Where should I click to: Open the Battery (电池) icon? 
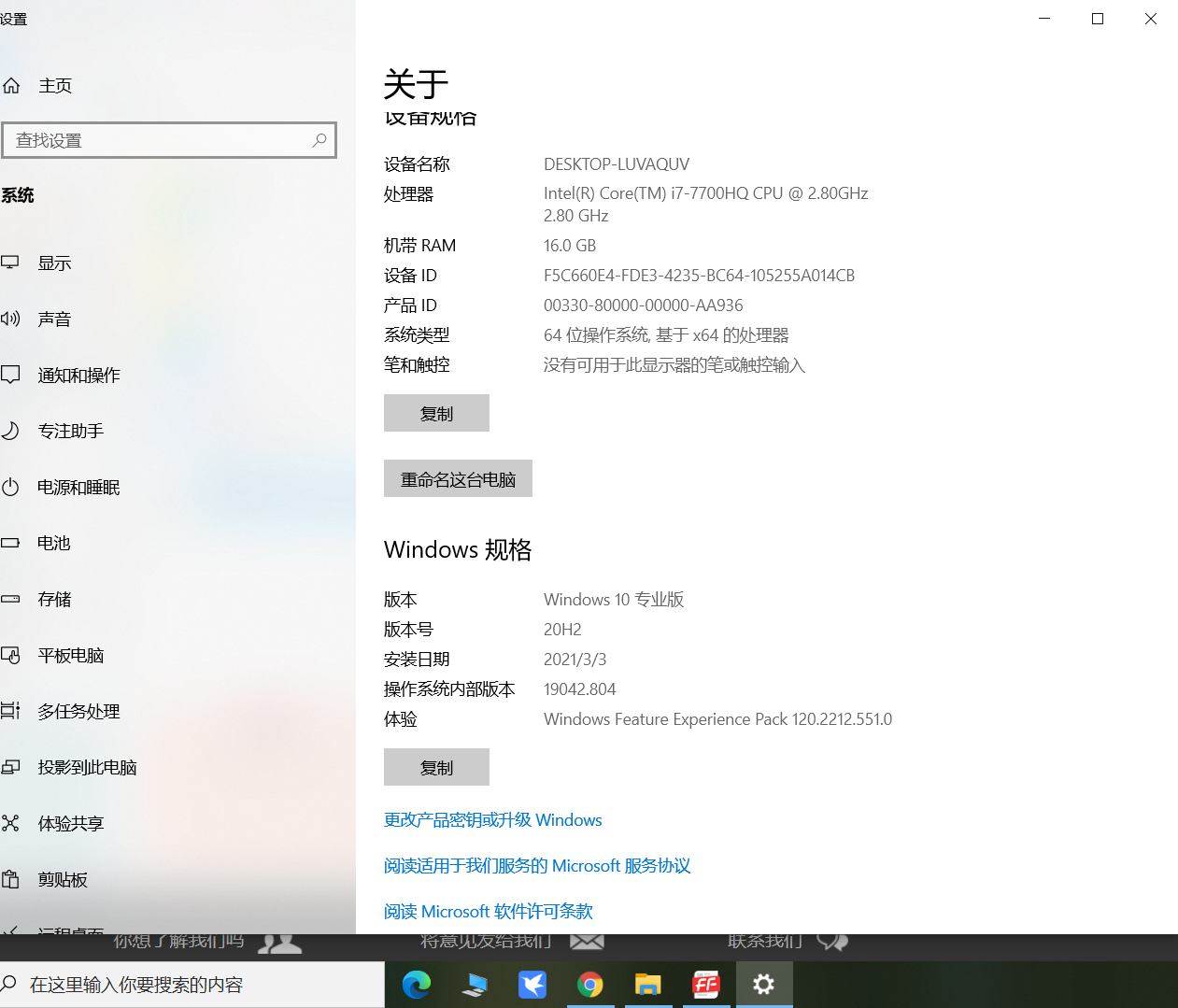point(10,543)
